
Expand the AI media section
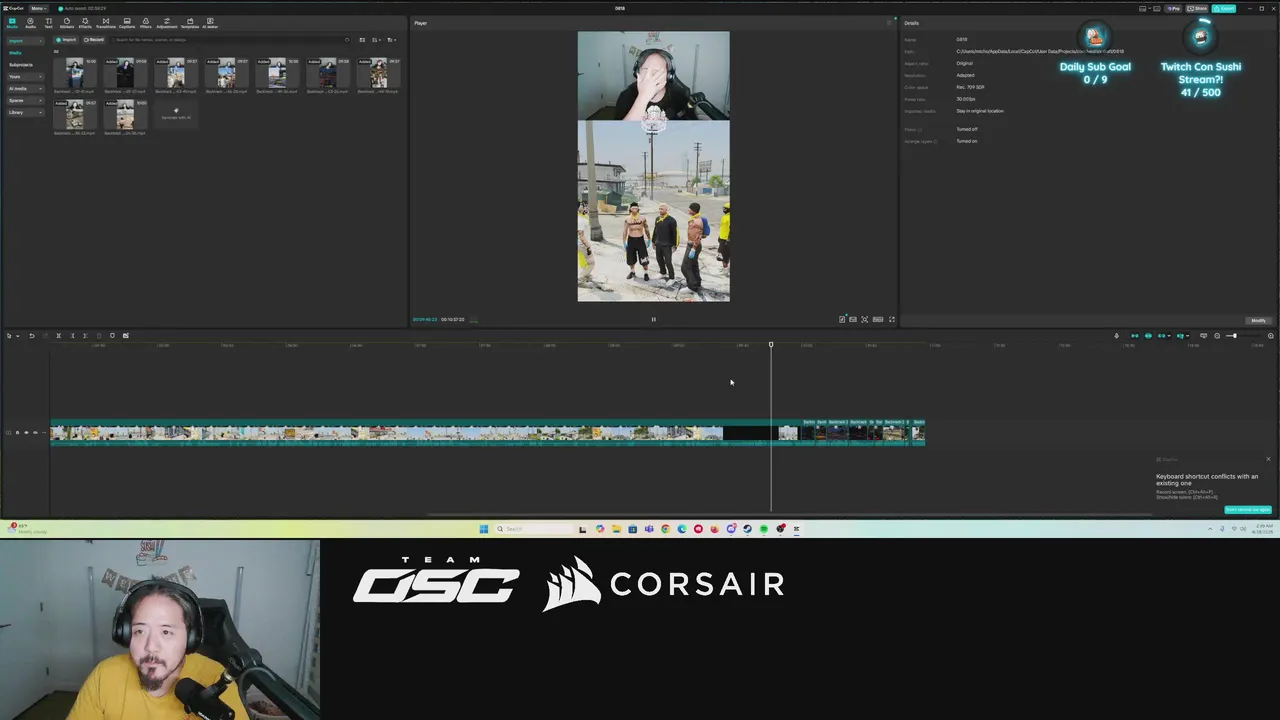(24, 89)
